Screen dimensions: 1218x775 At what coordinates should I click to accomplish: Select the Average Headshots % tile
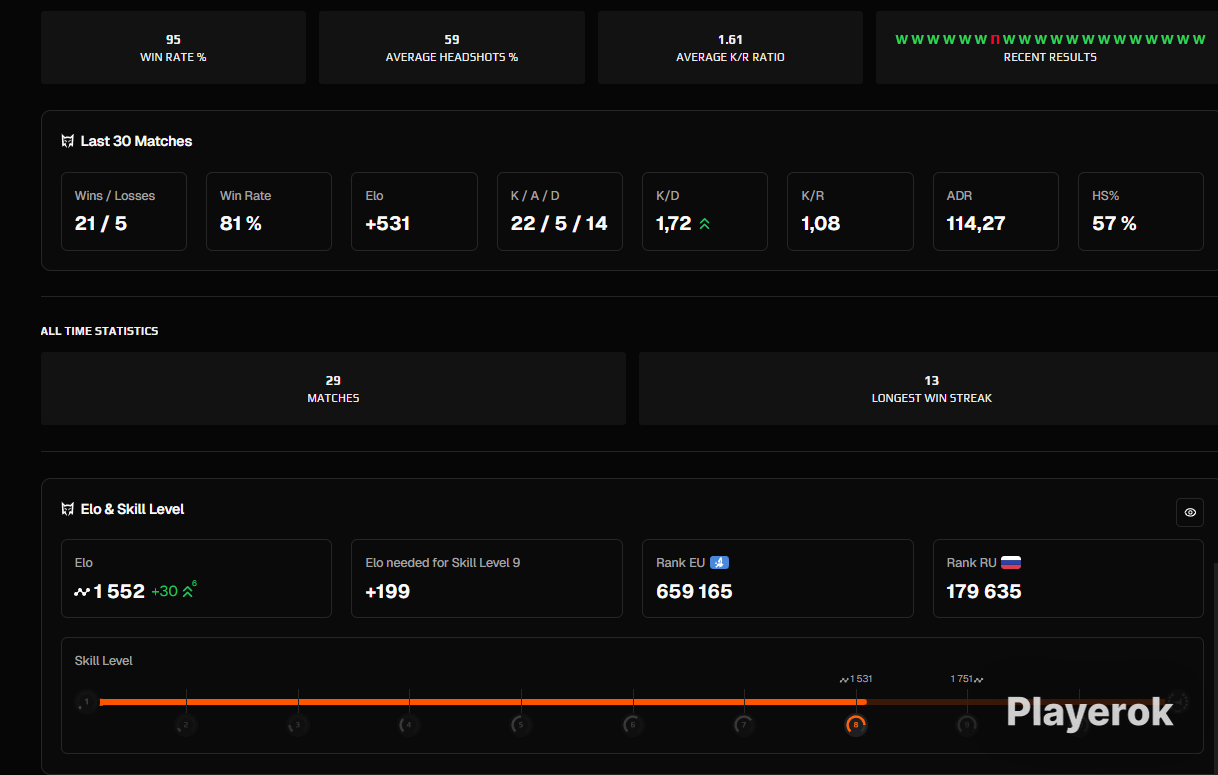tap(452, 47)
